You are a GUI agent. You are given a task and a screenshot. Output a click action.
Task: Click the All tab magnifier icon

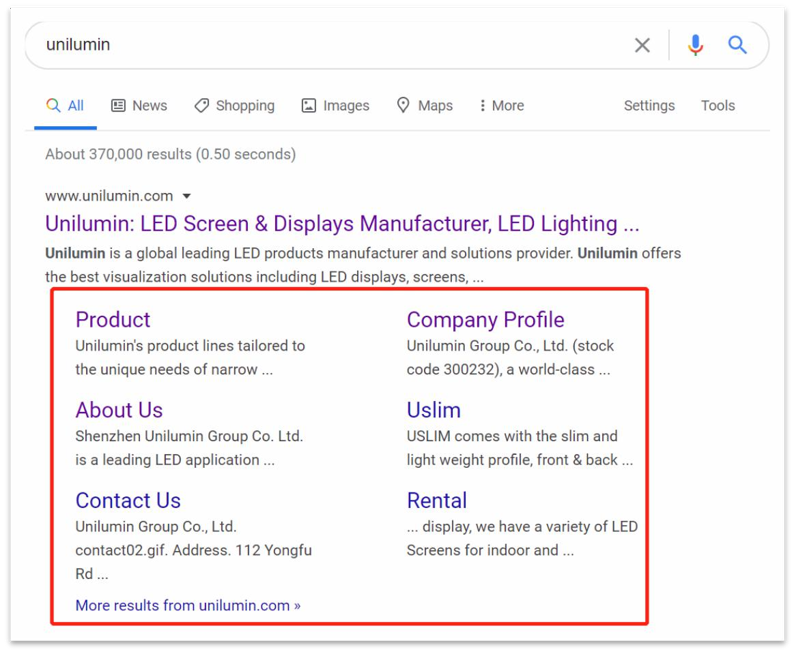point(53,105)
